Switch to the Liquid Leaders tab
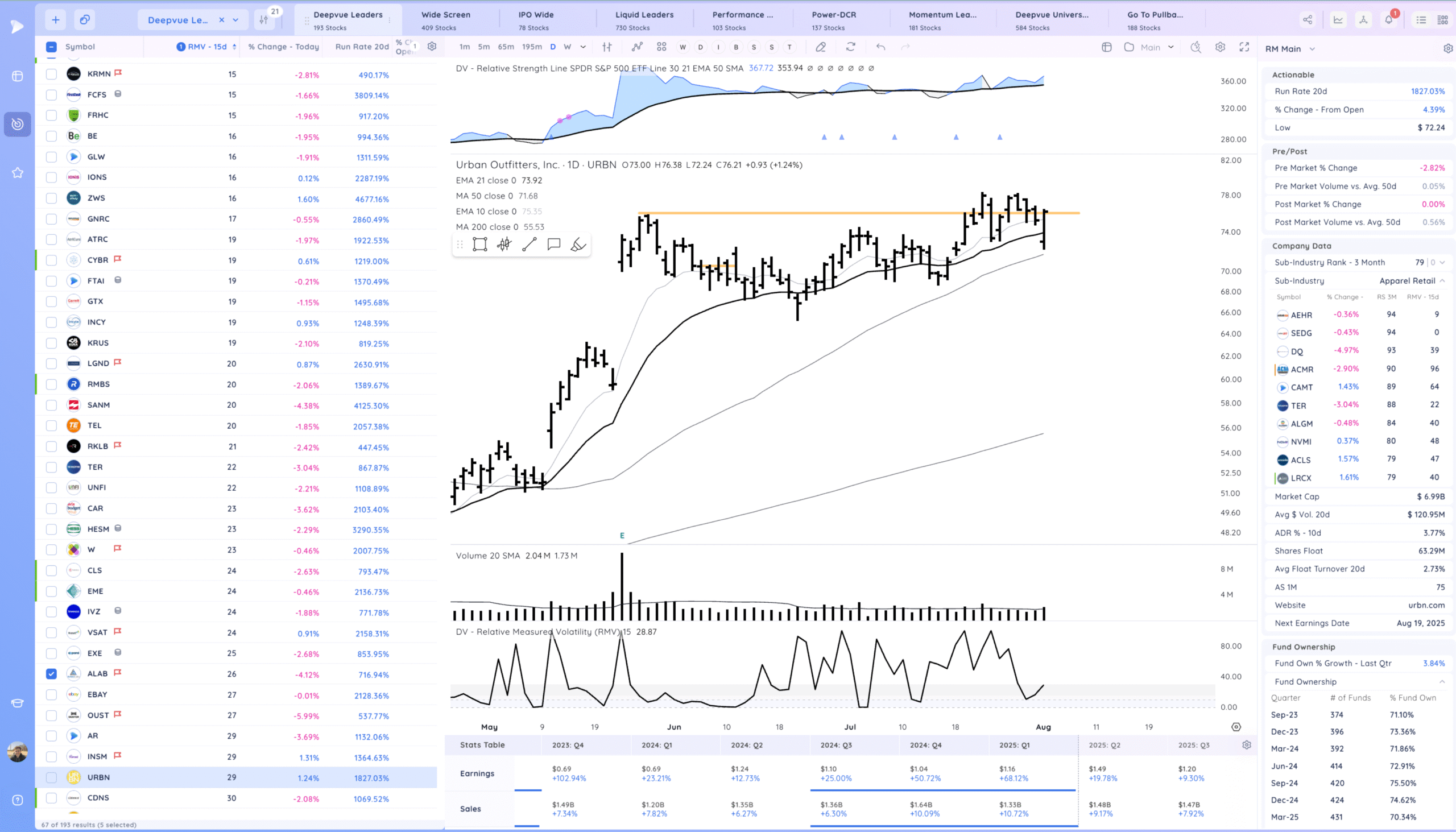This screenshot has width=1456, height=832. pyautogui.click(x=644, y=20)
